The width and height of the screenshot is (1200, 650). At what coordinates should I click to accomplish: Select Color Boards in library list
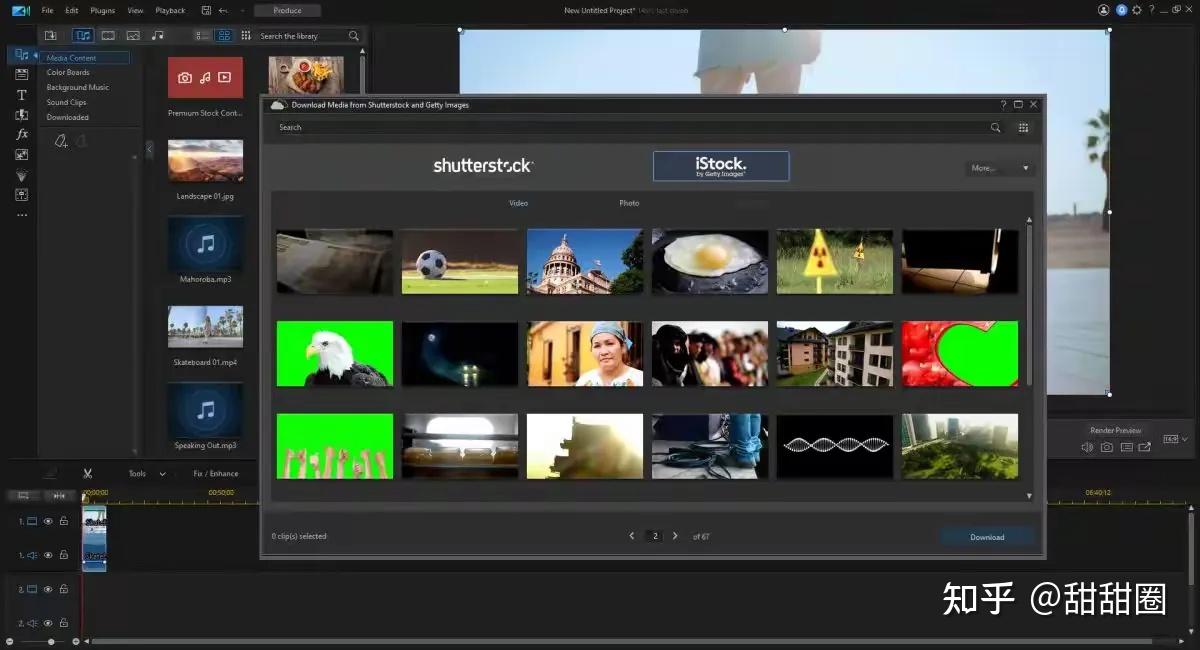click(68, 72)
